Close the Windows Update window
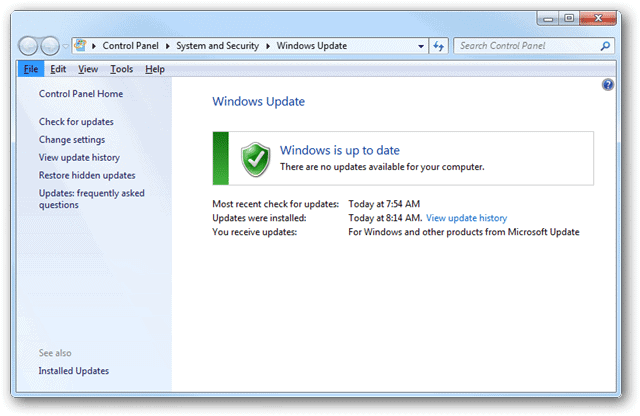This screenshot has width=640, height=416. (x=598, y=18)
